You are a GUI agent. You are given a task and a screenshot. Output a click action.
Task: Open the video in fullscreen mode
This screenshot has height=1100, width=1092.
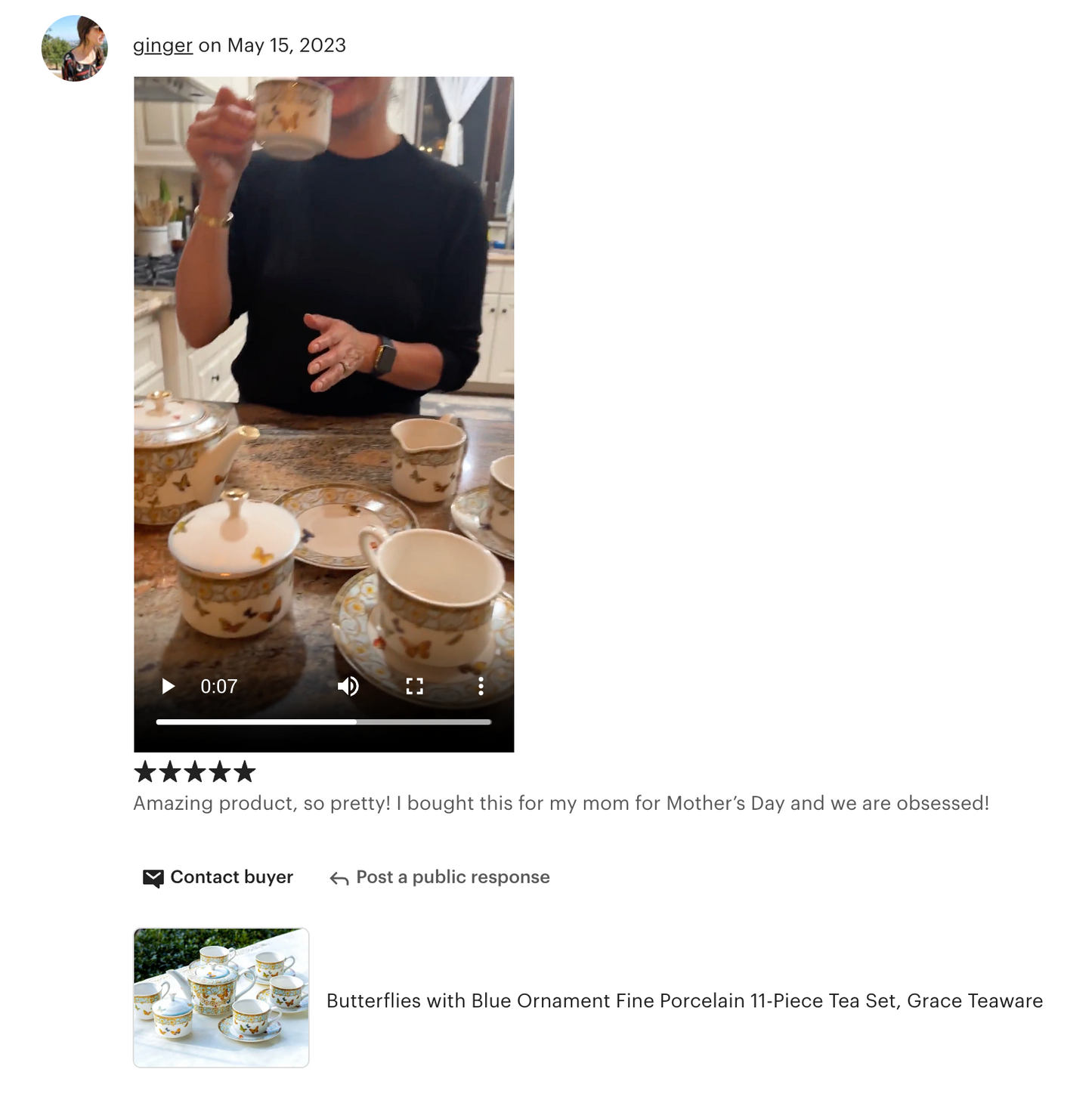(x=414, y=686)
